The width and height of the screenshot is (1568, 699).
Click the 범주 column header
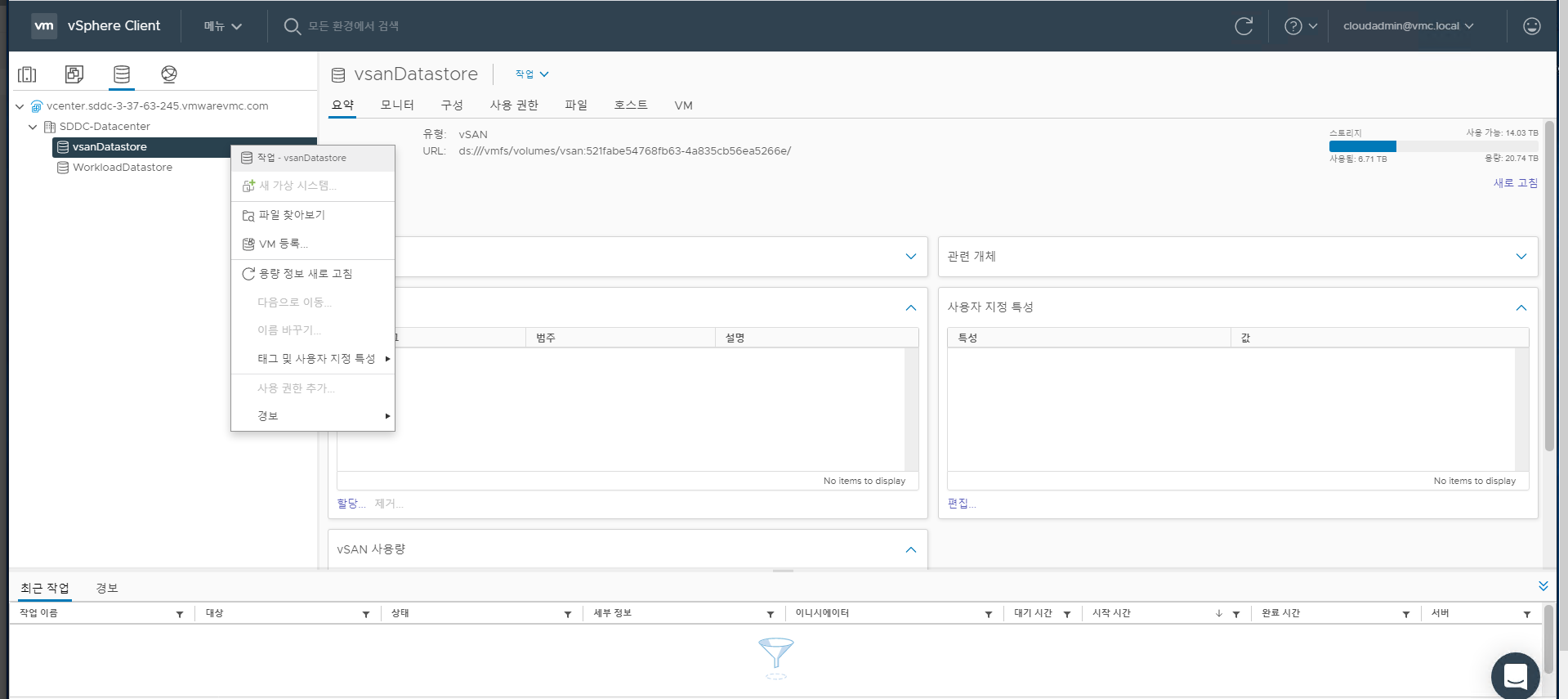click(x=620, y=338)
